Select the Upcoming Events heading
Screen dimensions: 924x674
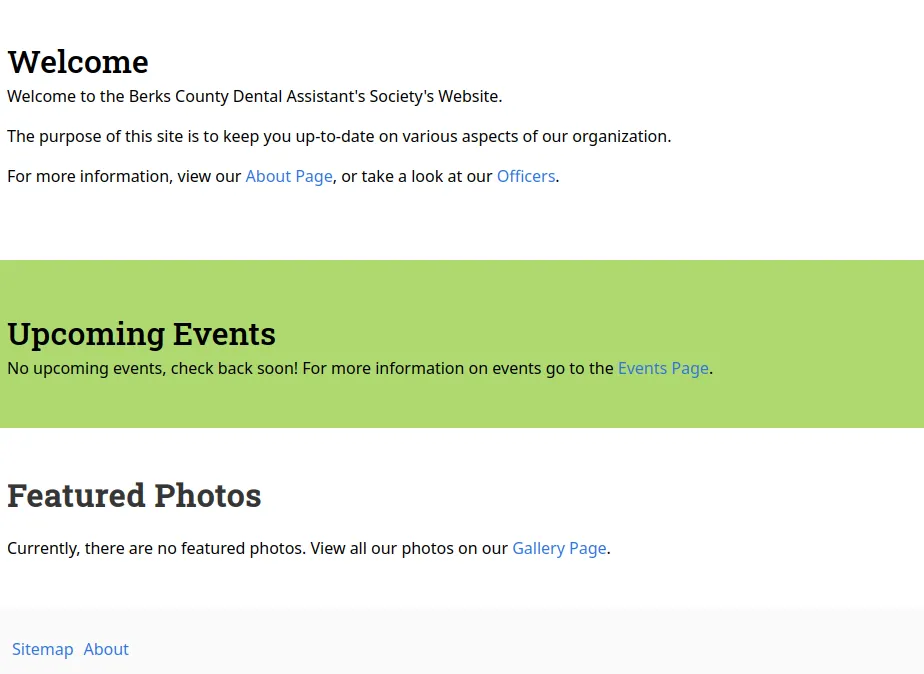(x=141, y=334)
